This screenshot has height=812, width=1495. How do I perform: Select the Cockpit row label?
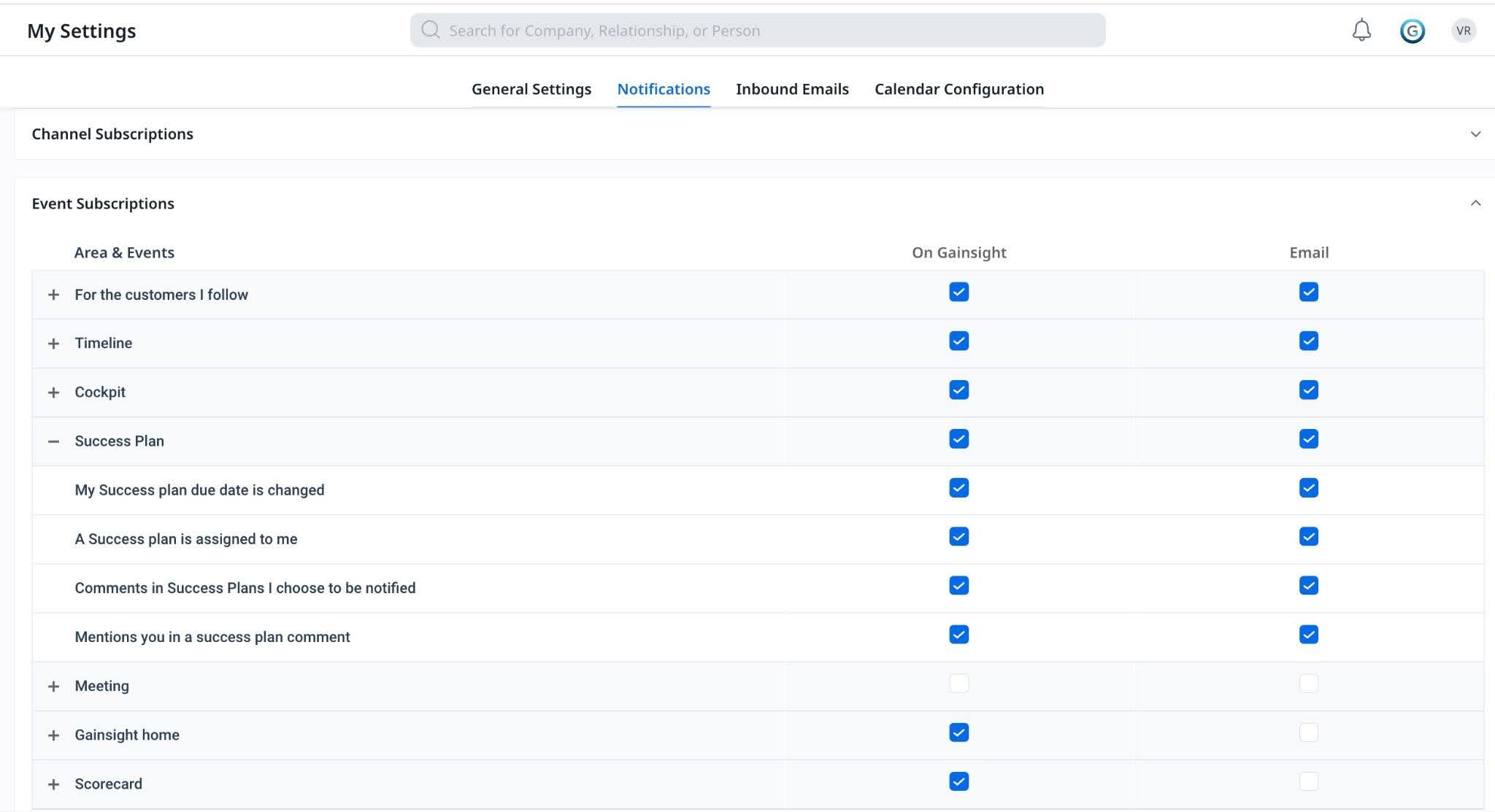pyautogui.click(x=100, y=392)
